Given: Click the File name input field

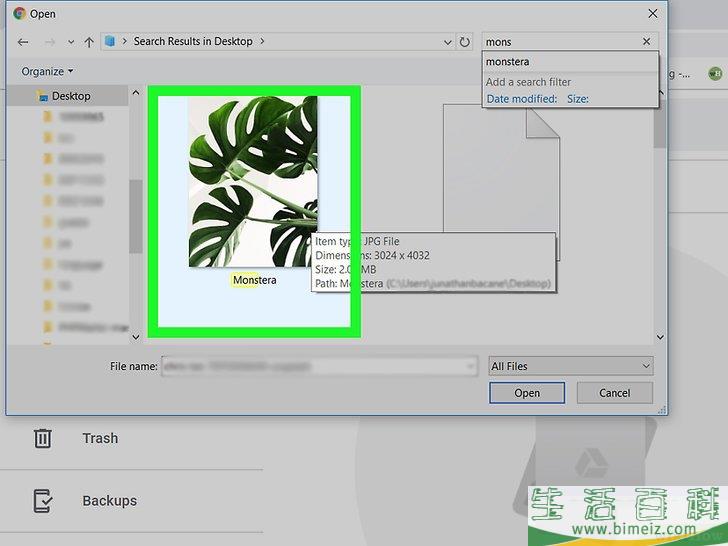Looking at the screenshot, I should coord(319,366).
